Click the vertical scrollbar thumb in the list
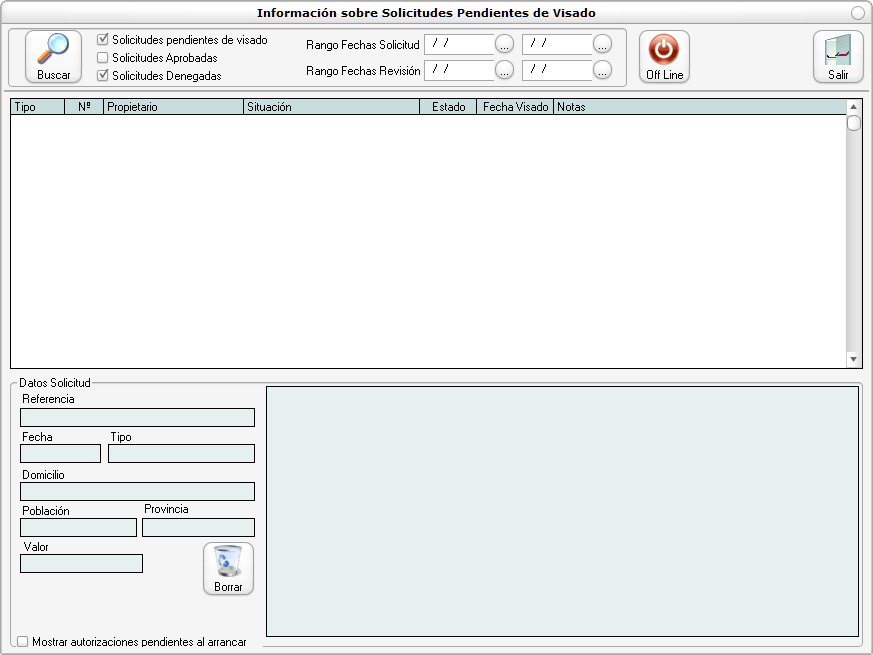The width and height of the screenshot is (873, 655). click(x=853, y=123)
